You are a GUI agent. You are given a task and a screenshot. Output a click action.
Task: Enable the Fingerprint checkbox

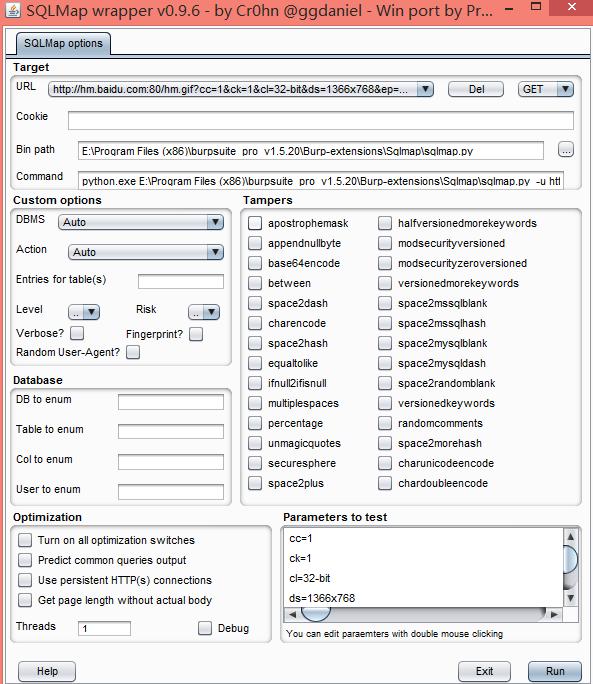tap(196, 334)
